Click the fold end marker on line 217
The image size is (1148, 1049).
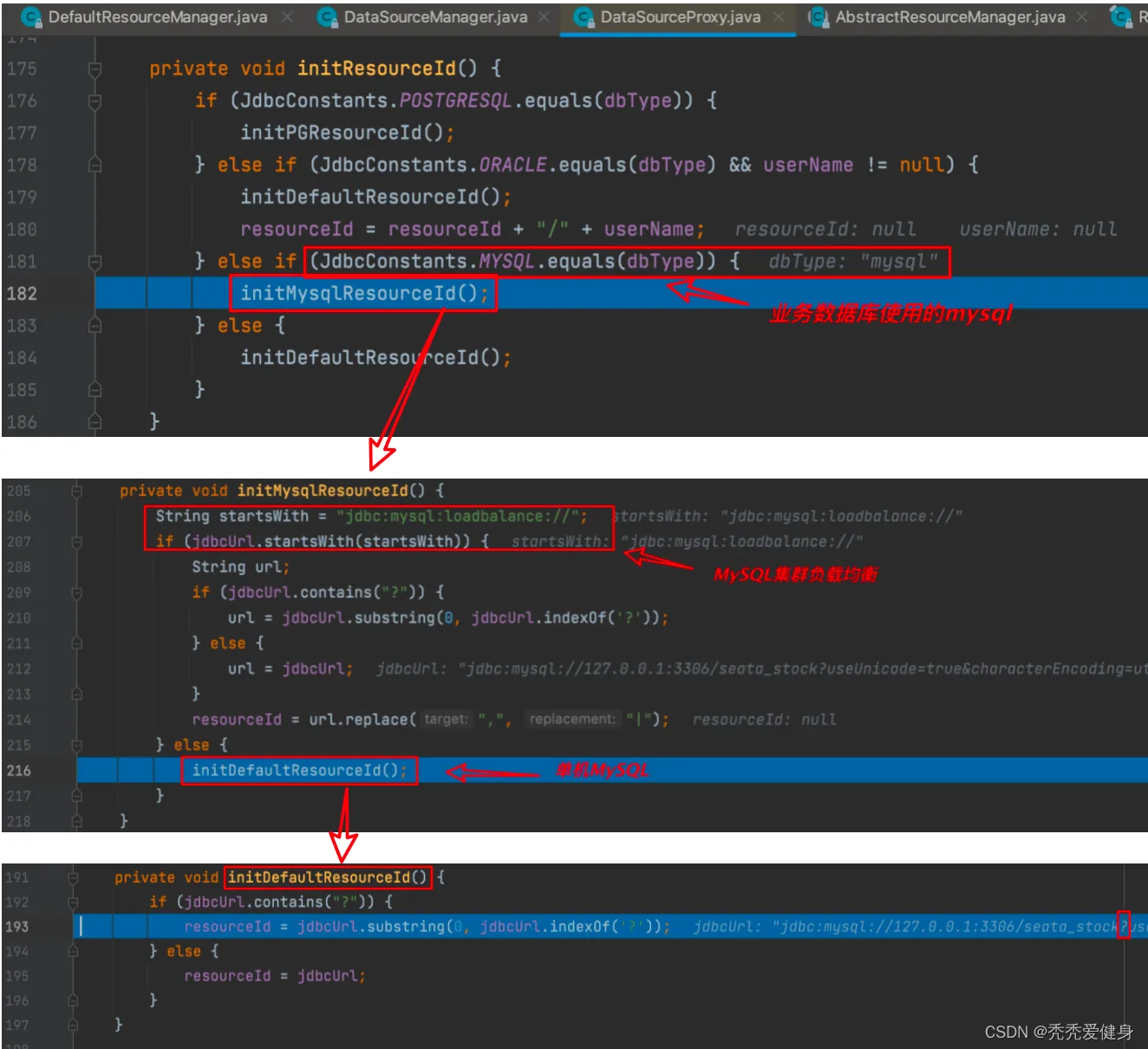coord(76,796)
